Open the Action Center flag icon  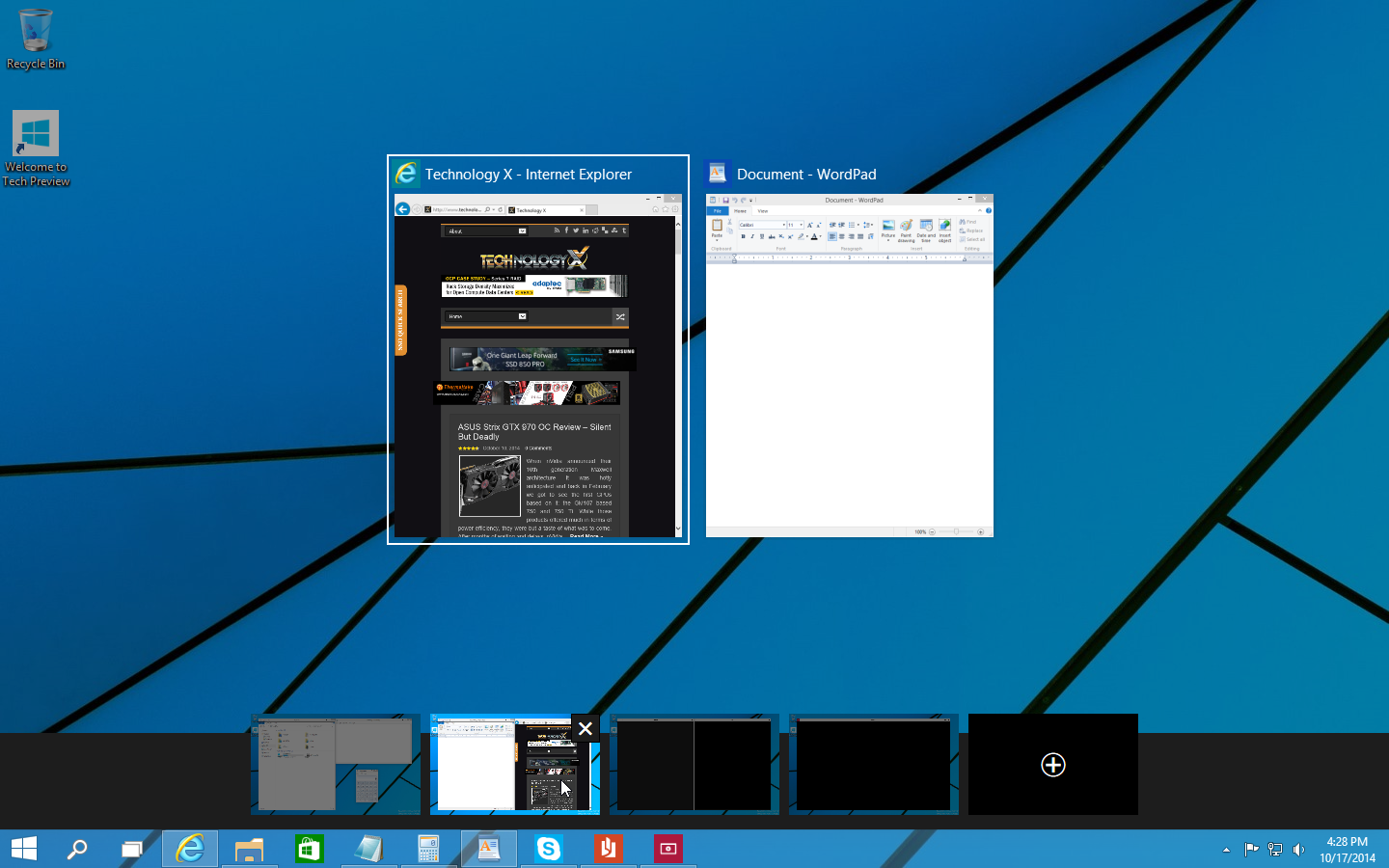point(1251,850)
